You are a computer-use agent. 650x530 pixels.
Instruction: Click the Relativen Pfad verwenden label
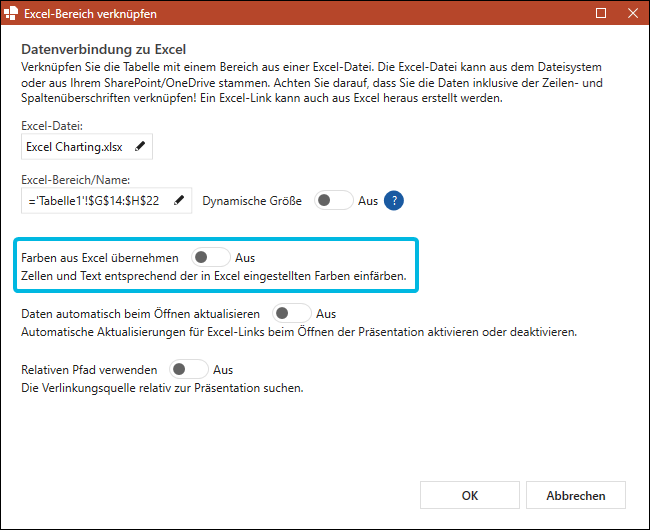89,370
